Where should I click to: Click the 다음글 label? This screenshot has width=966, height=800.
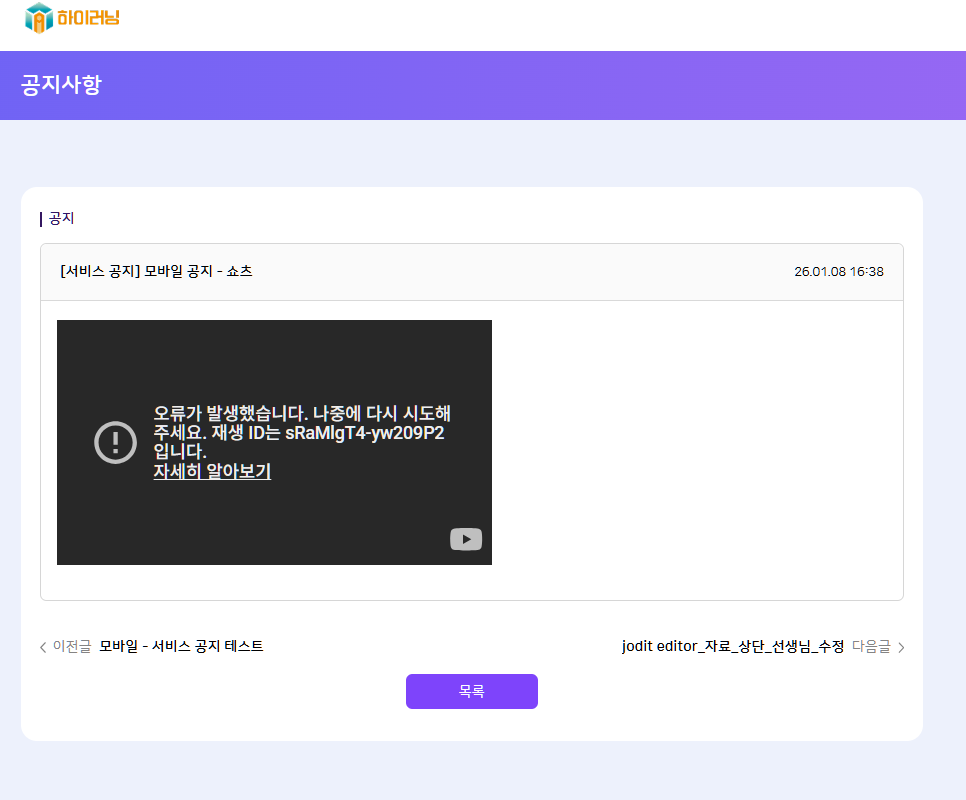tap(870, 647)
